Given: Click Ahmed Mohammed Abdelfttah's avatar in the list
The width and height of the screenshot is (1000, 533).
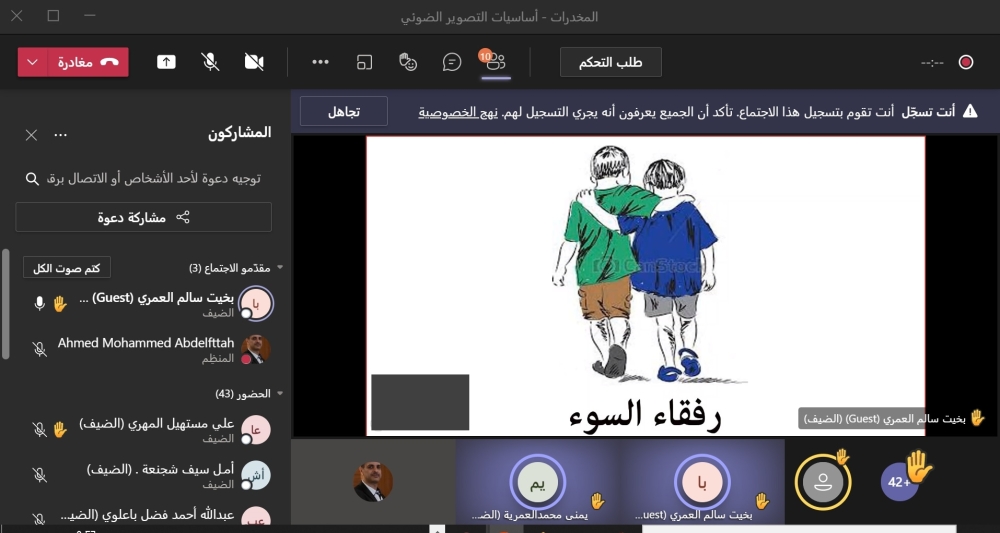Looking at the screenshot, I should 255,349.
